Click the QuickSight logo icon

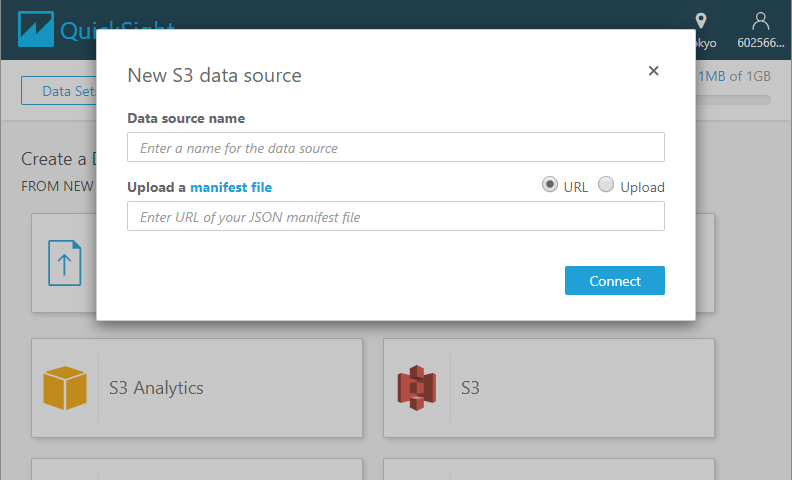point(36,30)
